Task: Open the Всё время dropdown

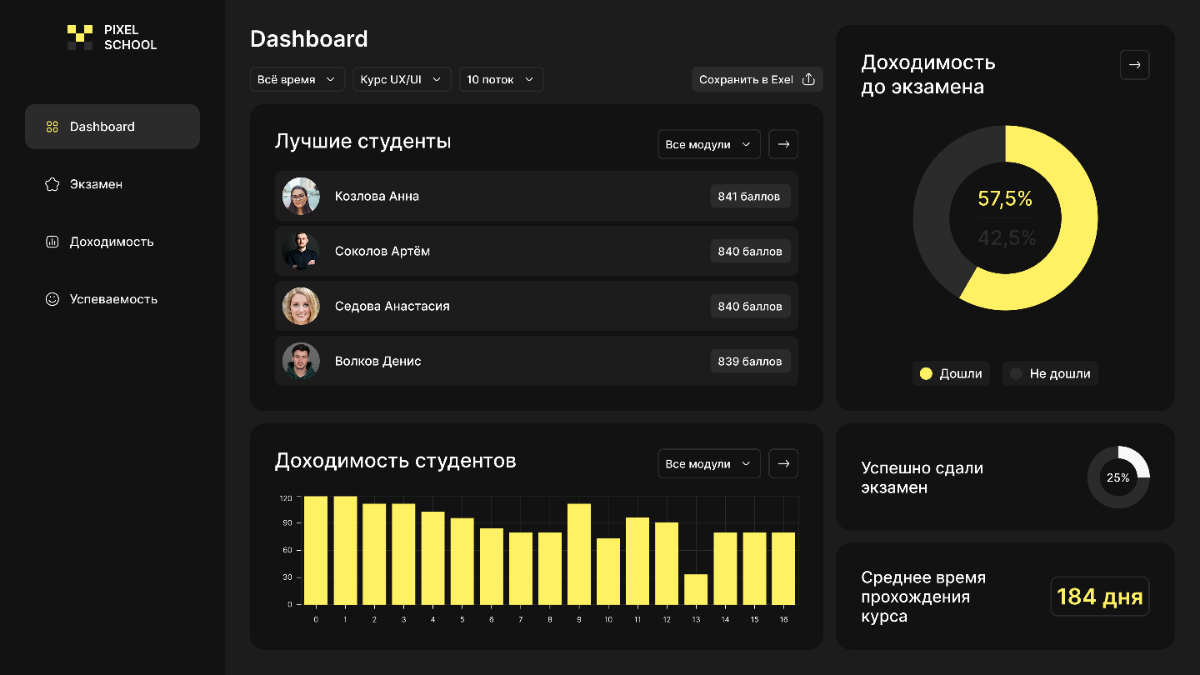Action: (x=297, y=78)
